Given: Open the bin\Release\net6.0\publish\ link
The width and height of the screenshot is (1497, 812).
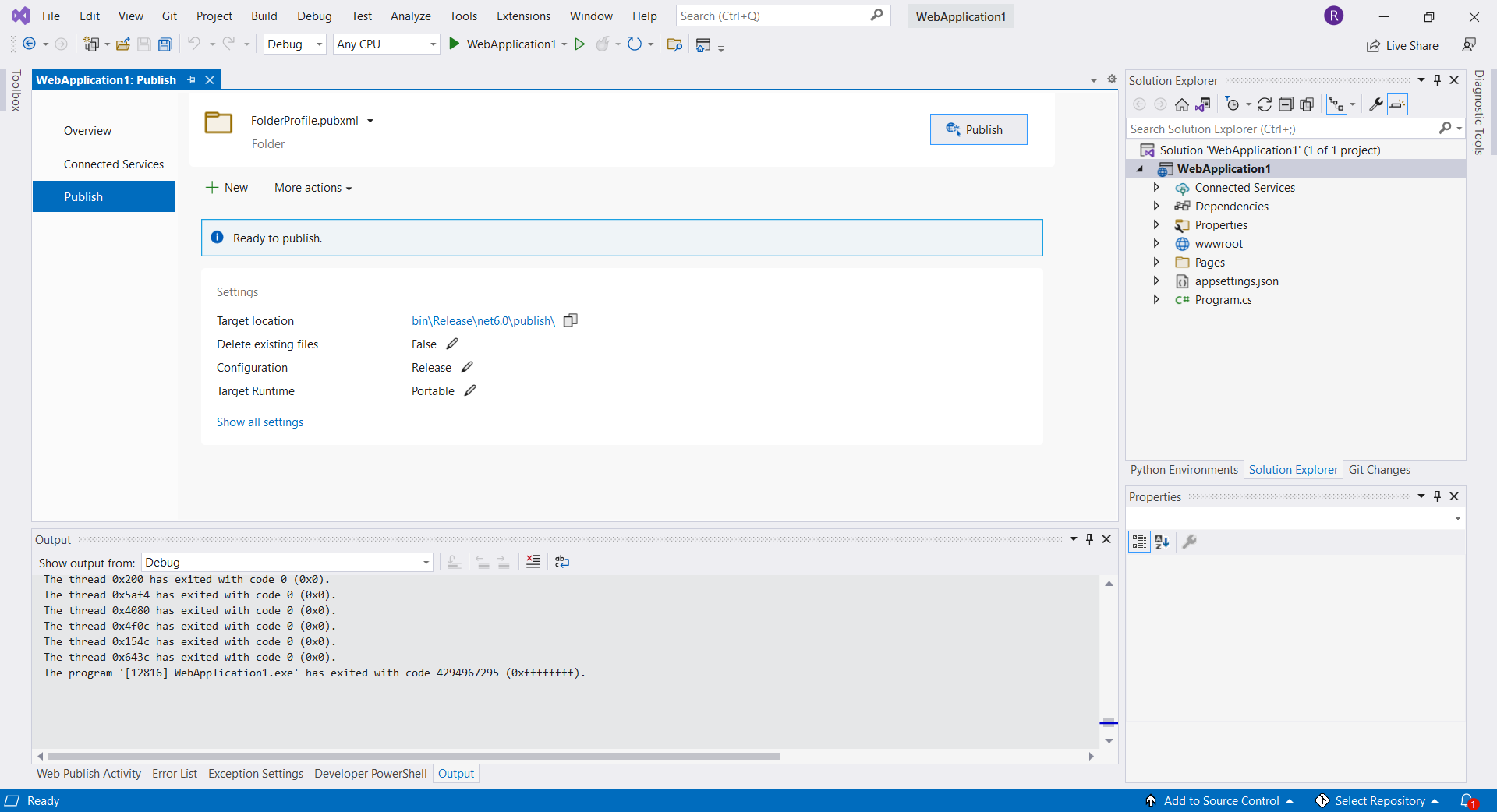Looking at the screenshot, I should [x=483, y=321].
